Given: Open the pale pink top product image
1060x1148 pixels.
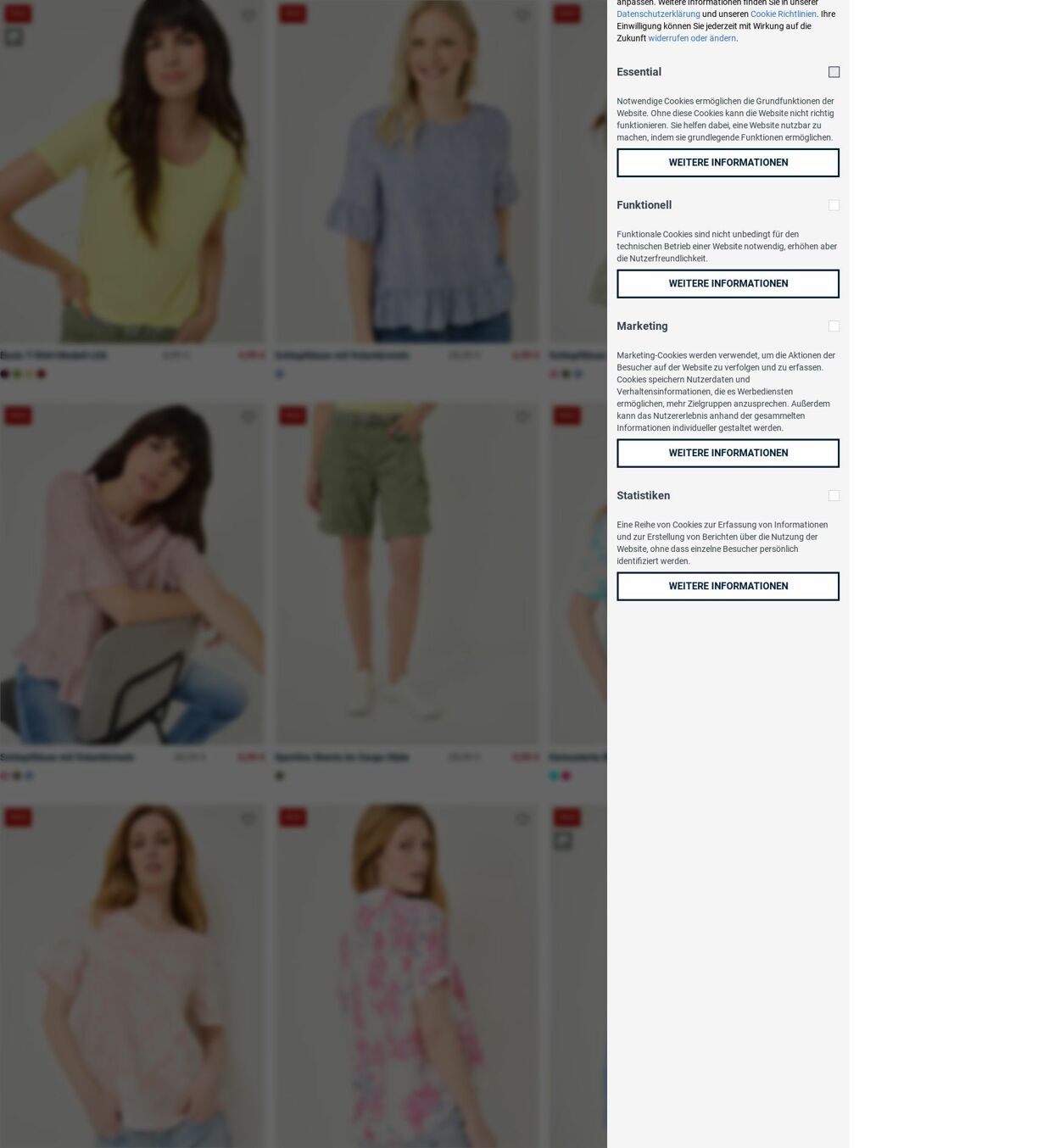Looking at the screenshot, I should click(x=132, y=976).
